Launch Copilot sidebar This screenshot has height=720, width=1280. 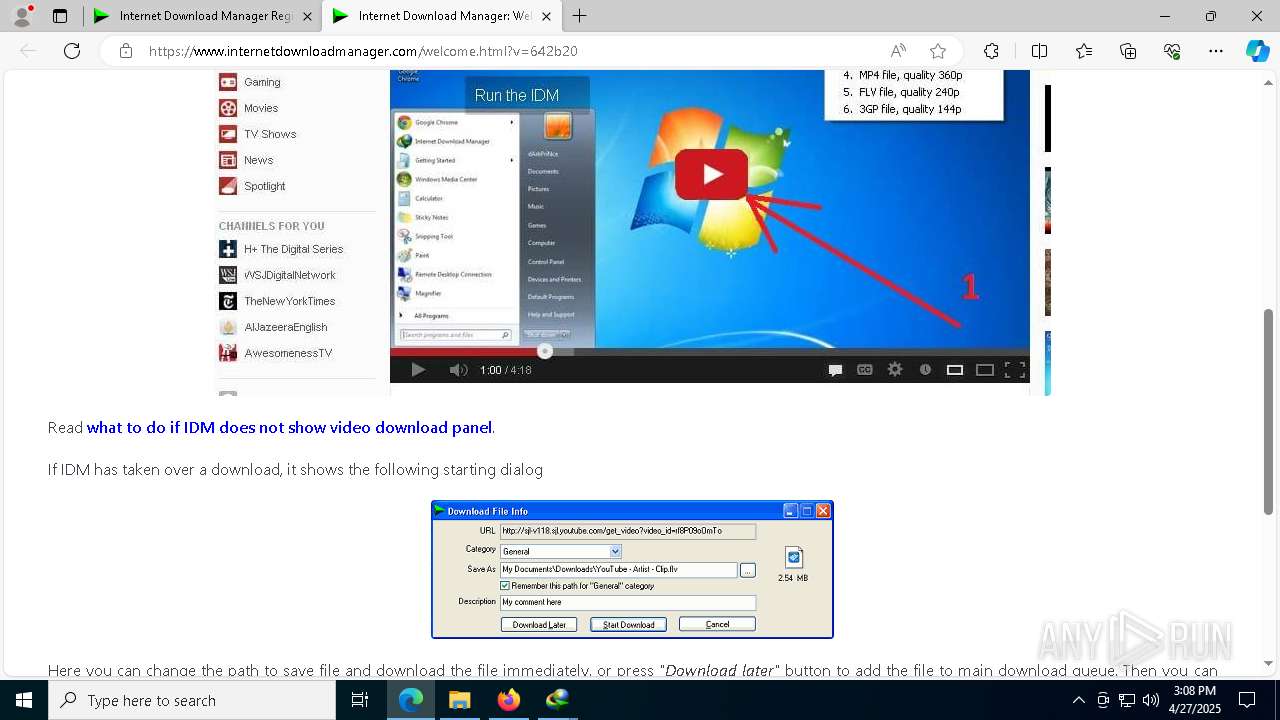[1257, 51]
